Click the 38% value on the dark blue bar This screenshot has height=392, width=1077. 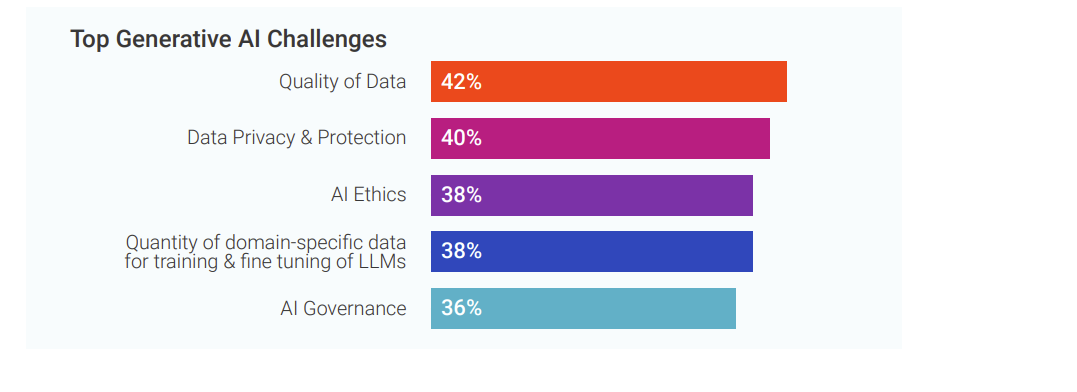(461, 251)
